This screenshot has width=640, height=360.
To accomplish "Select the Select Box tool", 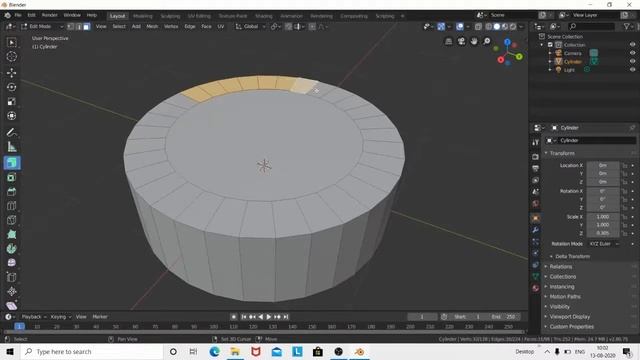I will tap(11, 42).
